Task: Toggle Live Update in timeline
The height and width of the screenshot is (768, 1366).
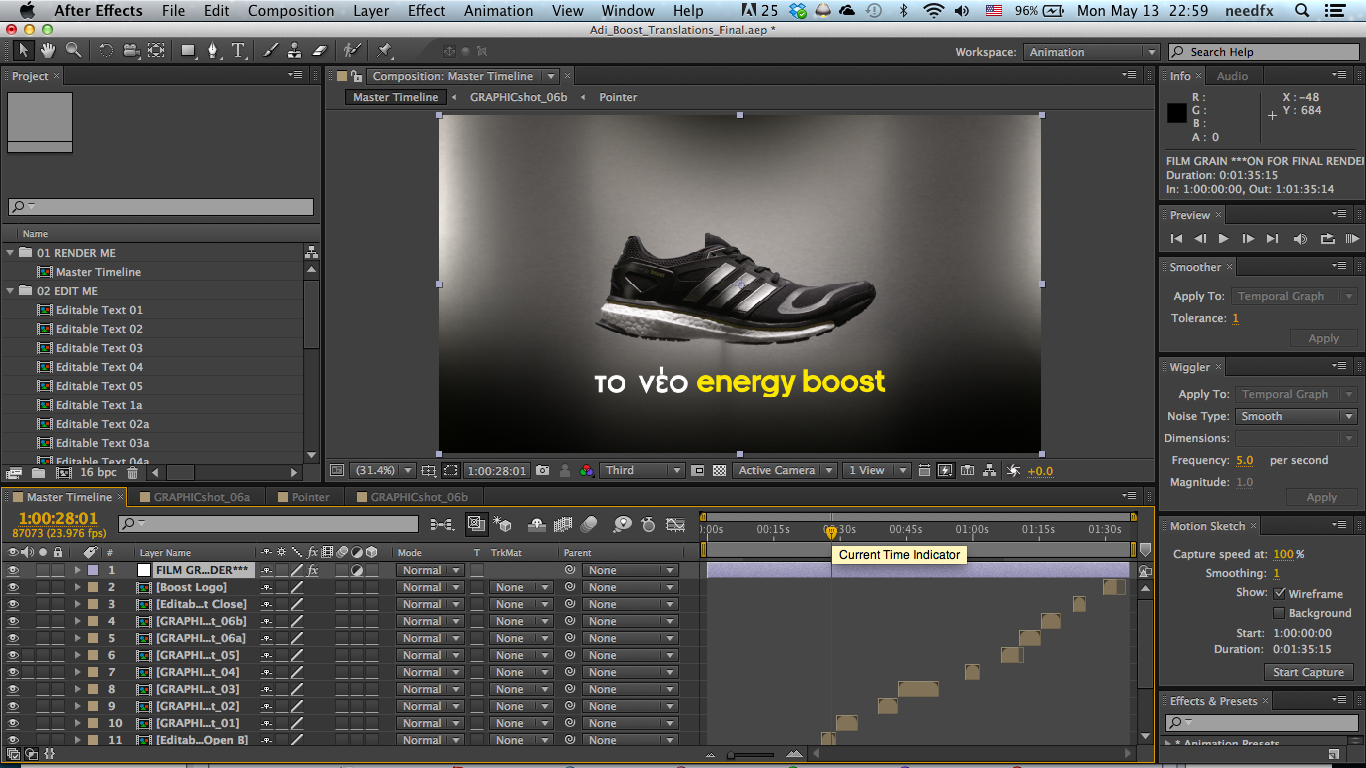Action: [477, 524]
